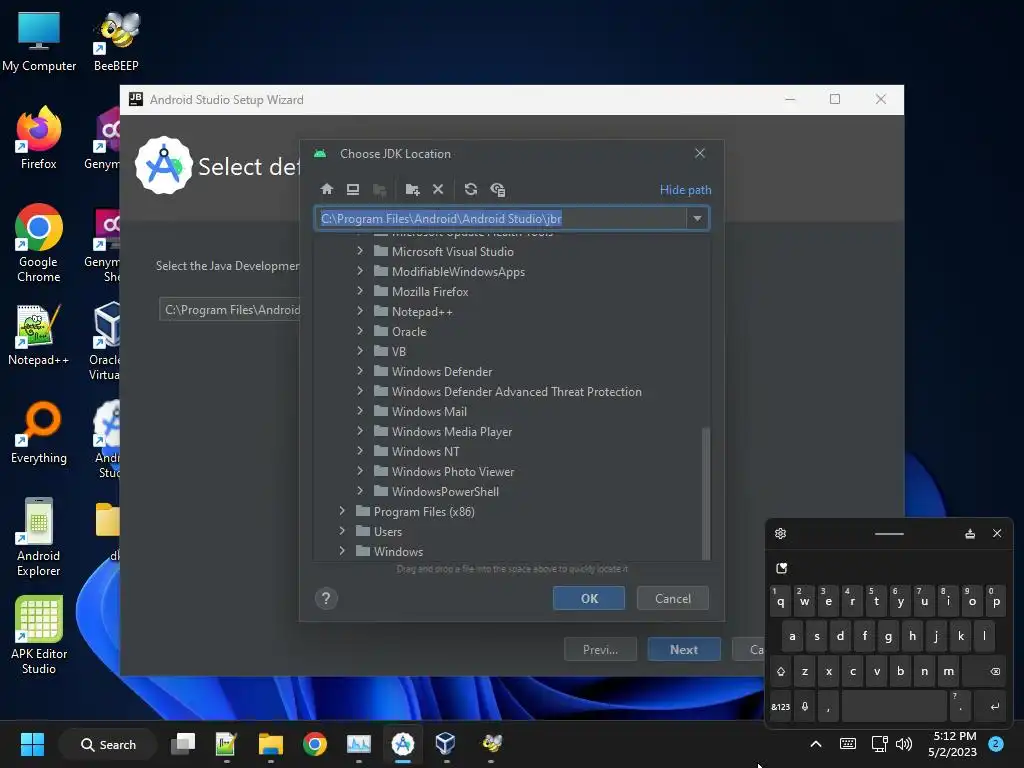The width and height of the screenshot is (1024, 768).
Task: Select the WindowsPowerShell folder
Action: [x=445, y=492]
